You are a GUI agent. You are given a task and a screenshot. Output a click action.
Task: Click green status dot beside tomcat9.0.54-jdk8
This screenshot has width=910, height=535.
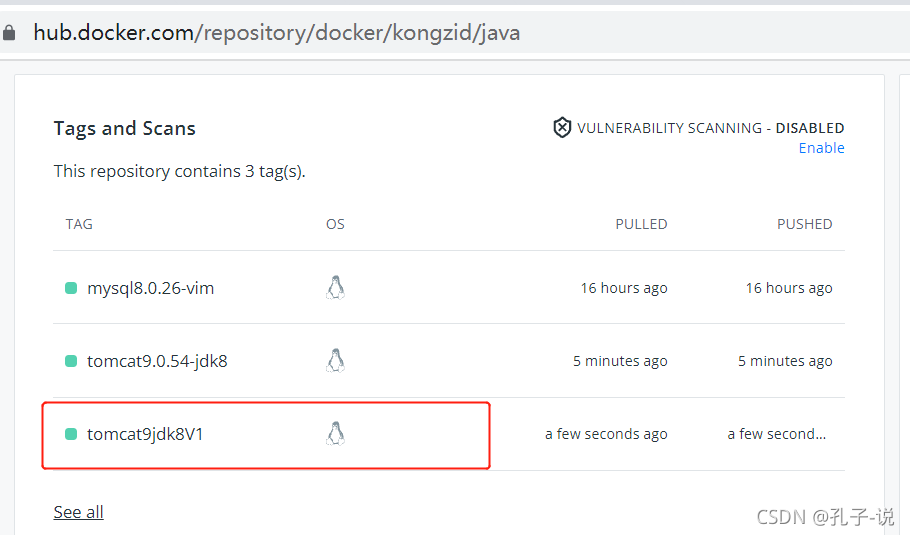71,361
